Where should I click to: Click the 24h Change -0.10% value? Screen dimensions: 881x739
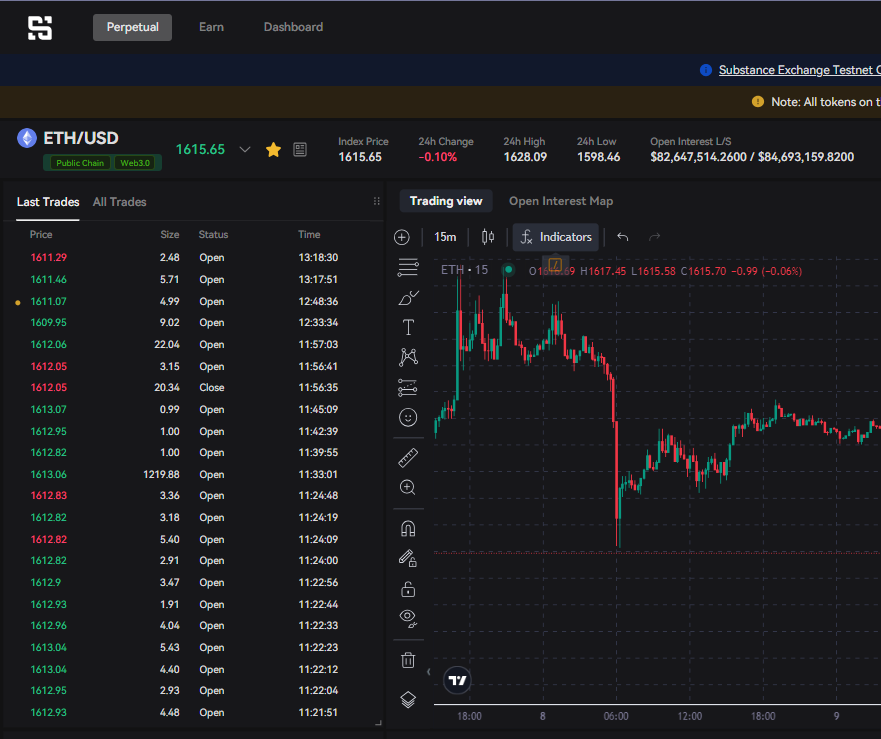click(x=438, y=157)
